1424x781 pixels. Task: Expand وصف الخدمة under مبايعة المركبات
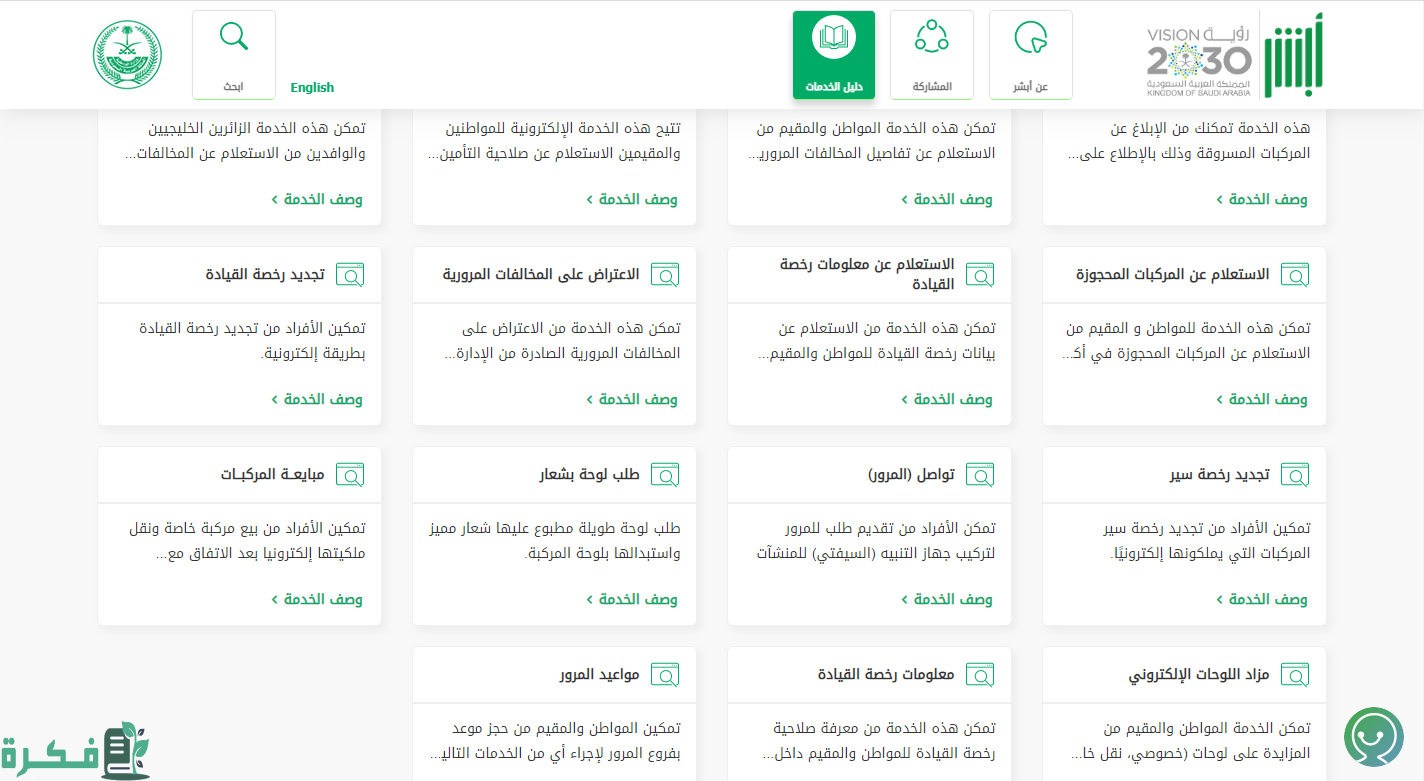pos(316,599)
